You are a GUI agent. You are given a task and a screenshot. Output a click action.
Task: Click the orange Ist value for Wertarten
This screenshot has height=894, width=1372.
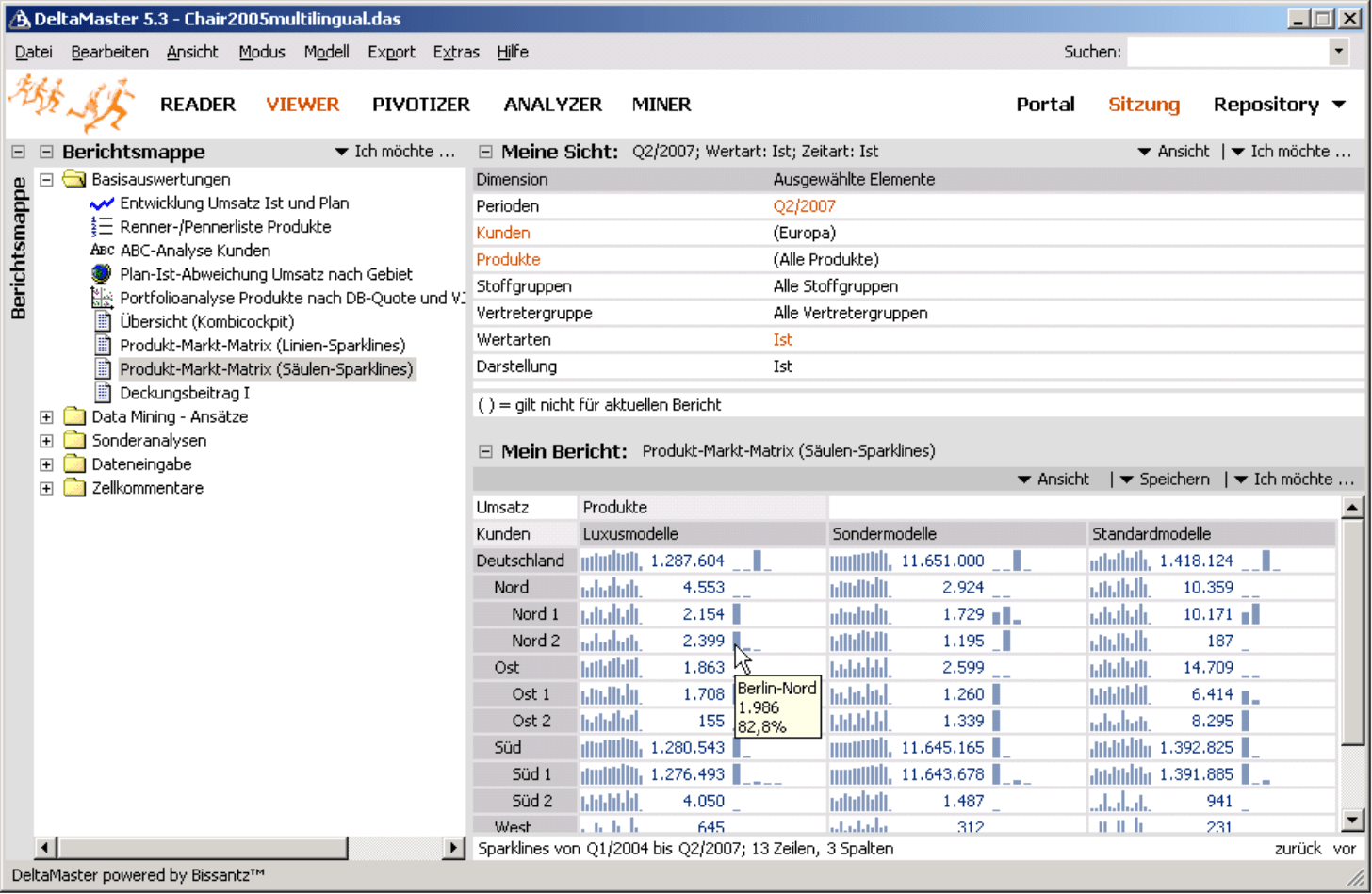[783, 340]
